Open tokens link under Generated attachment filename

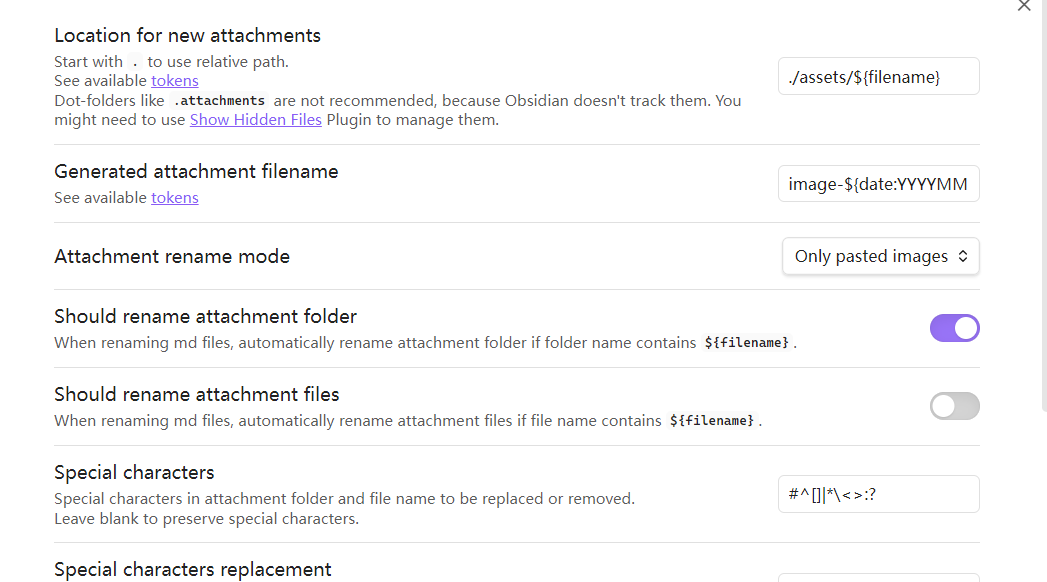point(175,198)
